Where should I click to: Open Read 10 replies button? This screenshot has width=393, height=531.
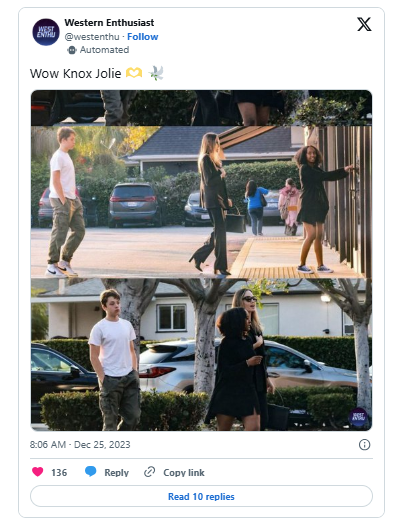[x=201, y=496]
